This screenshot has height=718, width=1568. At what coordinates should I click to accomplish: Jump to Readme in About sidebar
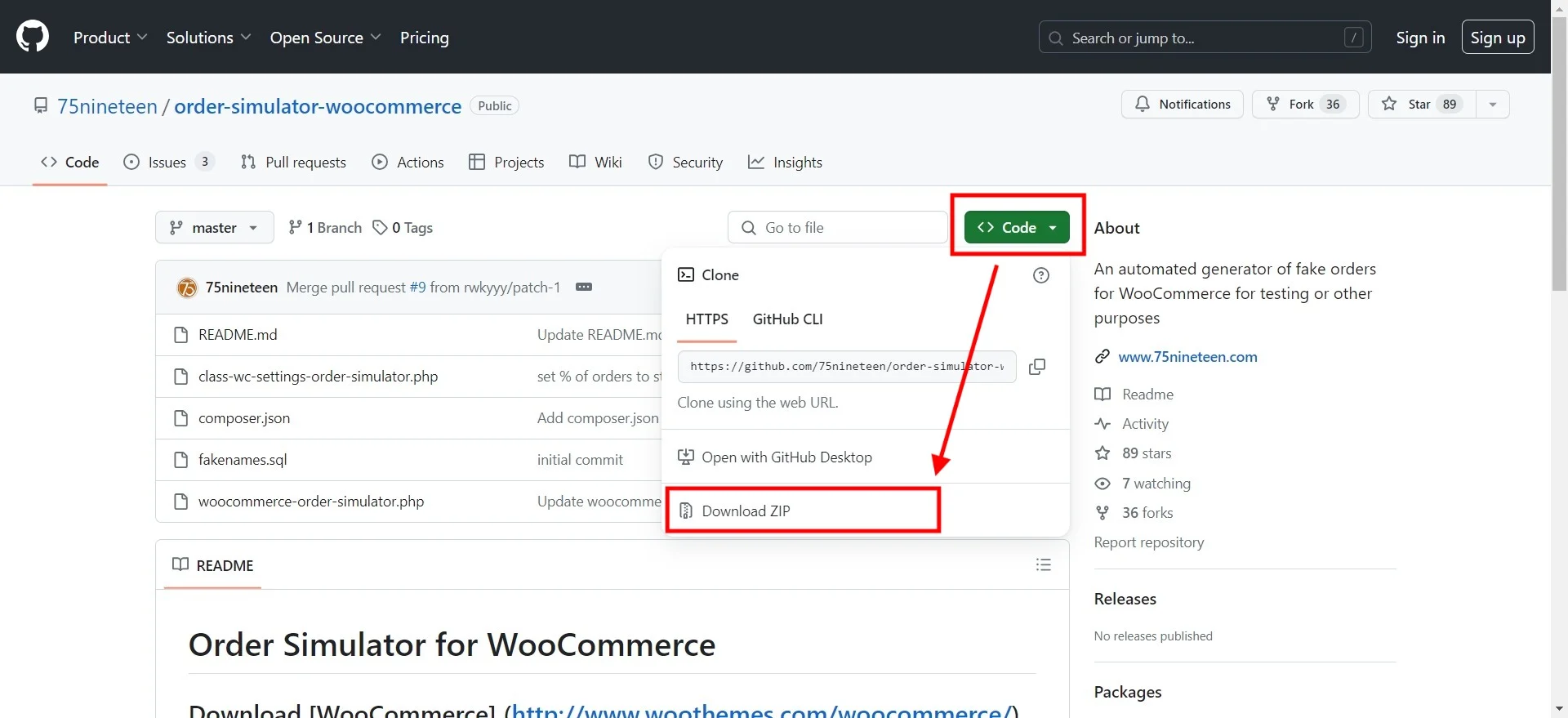click(1134, 395)
